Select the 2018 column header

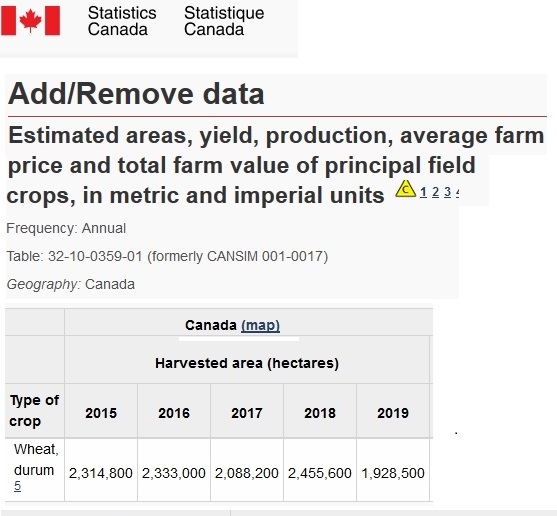click(x=320, y=413)
